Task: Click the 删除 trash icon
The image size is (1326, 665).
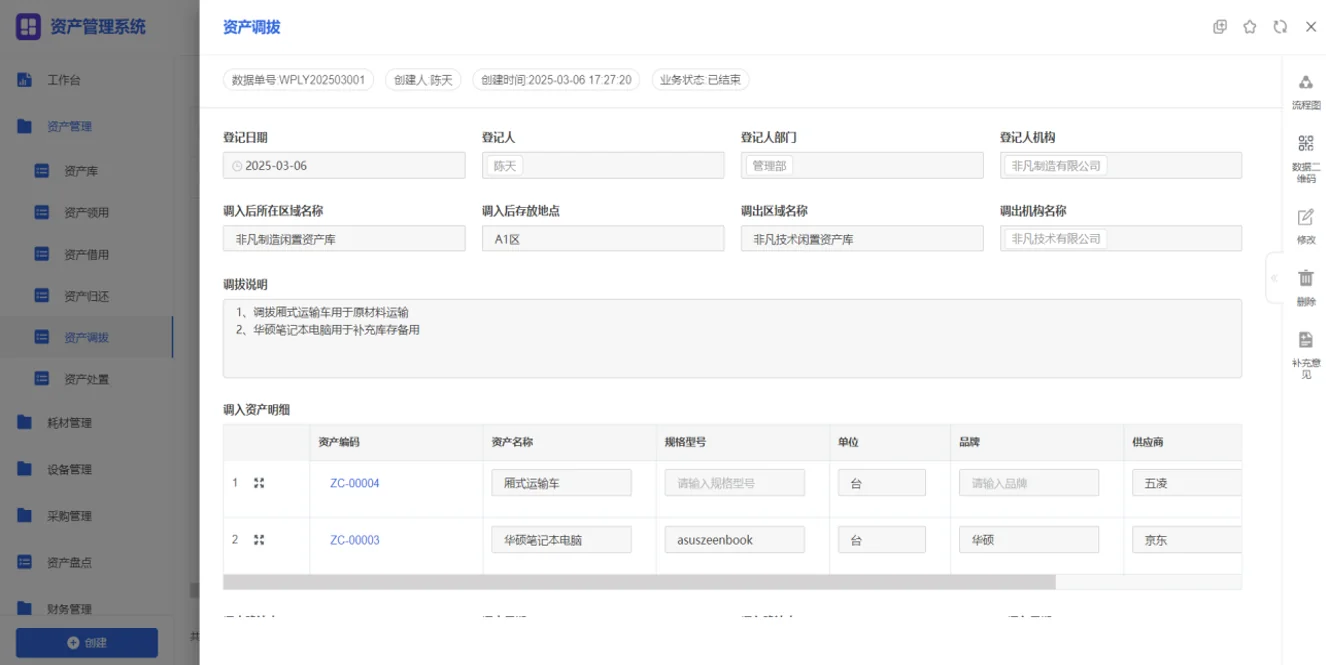Action: click(x=1305, y=279)
